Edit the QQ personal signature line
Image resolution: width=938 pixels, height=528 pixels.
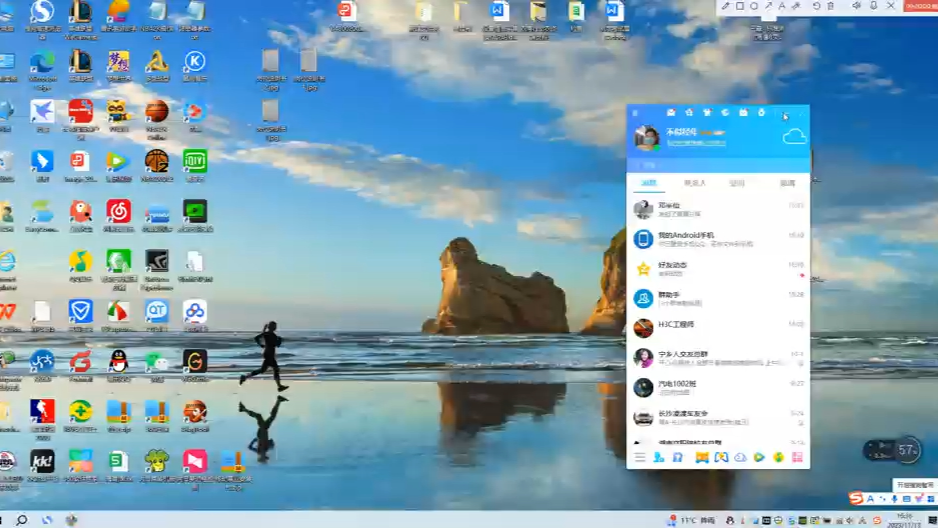pos(696,143)
